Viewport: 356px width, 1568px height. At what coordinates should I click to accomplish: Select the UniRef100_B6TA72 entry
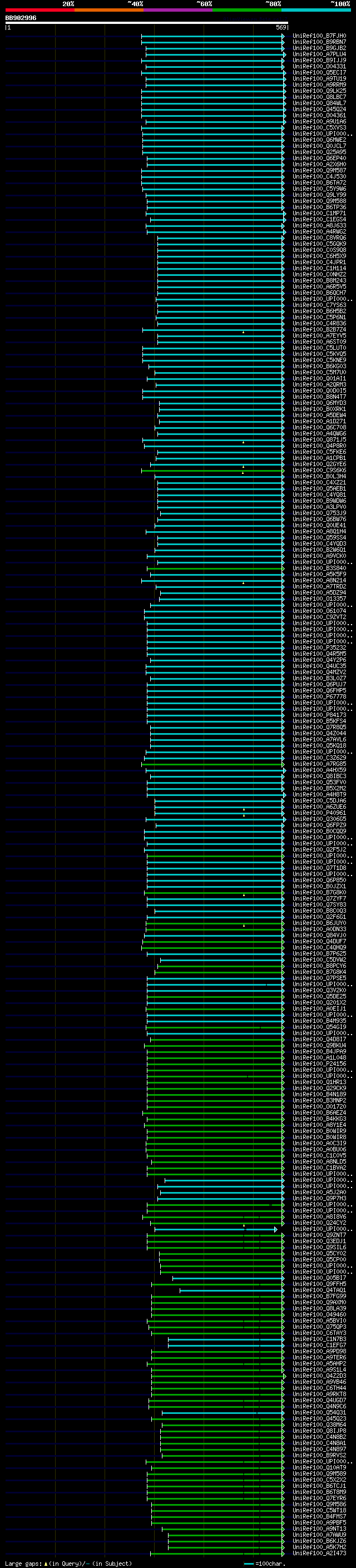[x=319, y=182]
